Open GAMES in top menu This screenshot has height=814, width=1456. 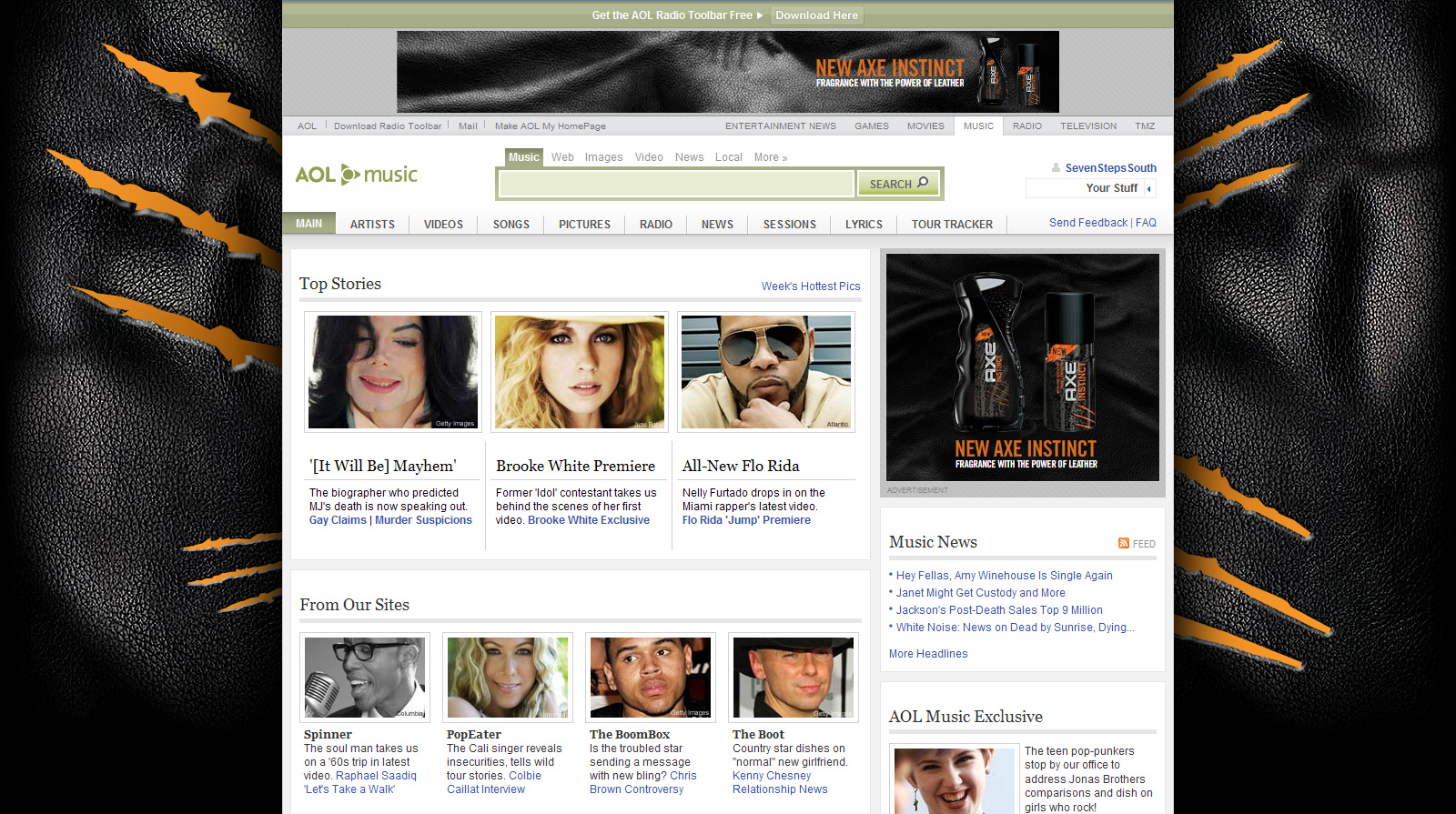[x=872, y=126]
